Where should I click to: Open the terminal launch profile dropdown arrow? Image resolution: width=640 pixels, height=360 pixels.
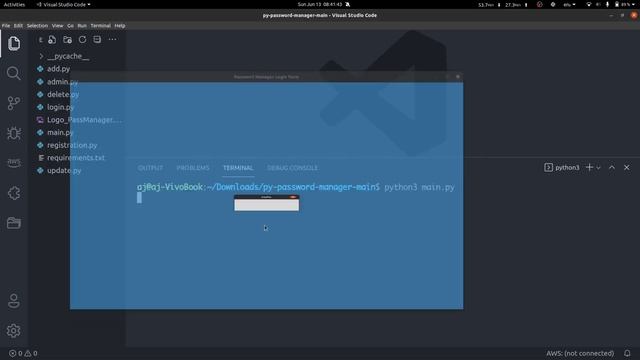598,168
